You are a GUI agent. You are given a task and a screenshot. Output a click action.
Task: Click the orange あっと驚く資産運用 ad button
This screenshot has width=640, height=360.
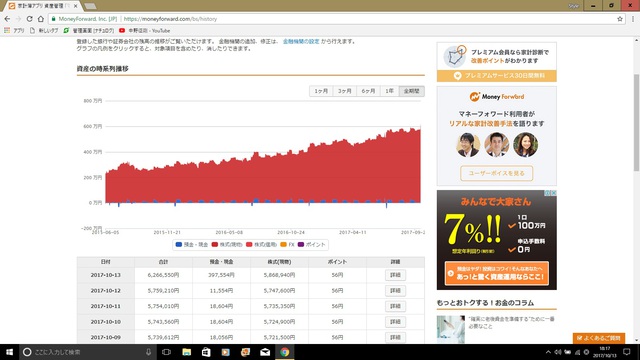(x=497, y=273)
